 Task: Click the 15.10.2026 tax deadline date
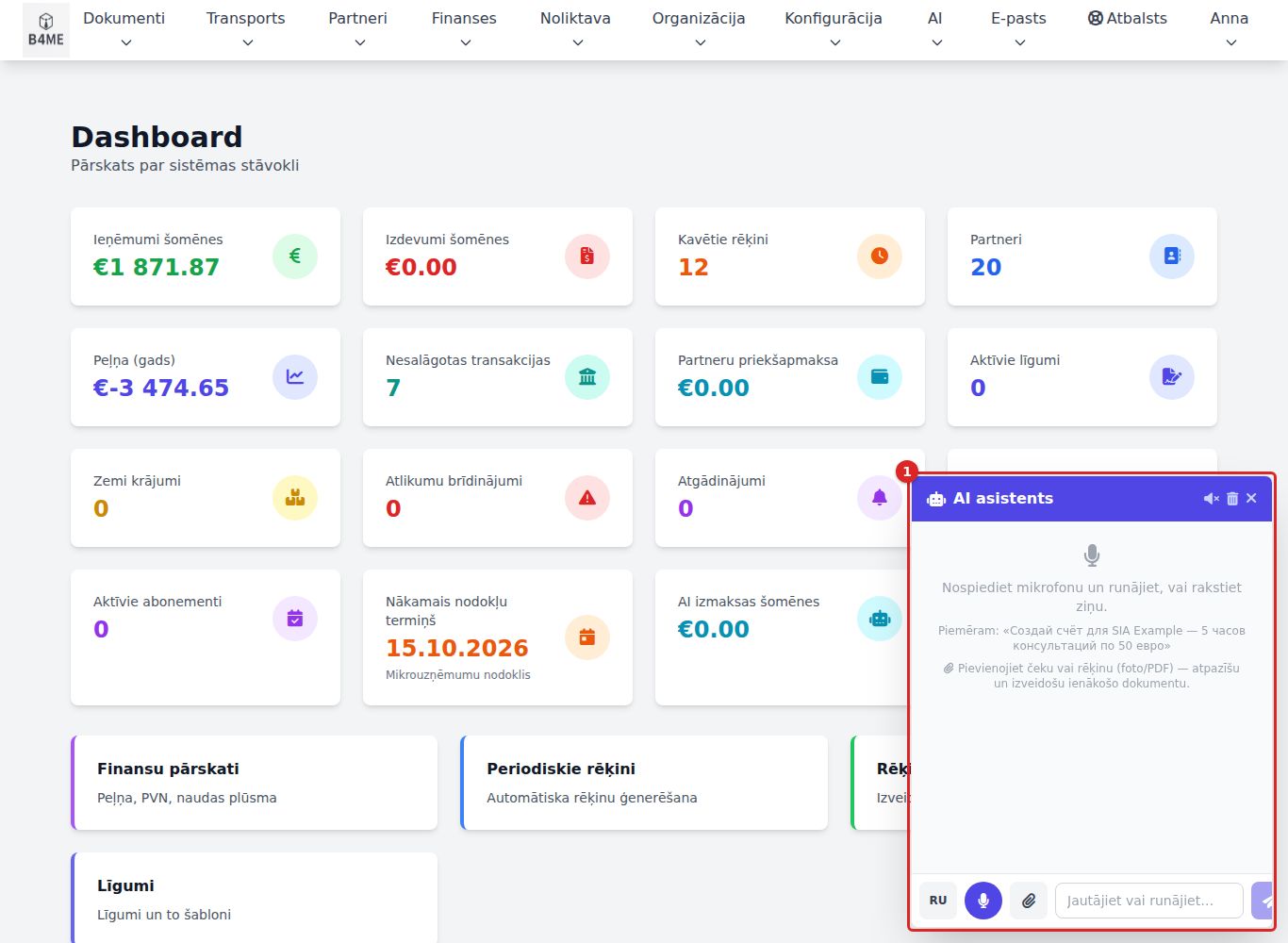pos(457,648)
